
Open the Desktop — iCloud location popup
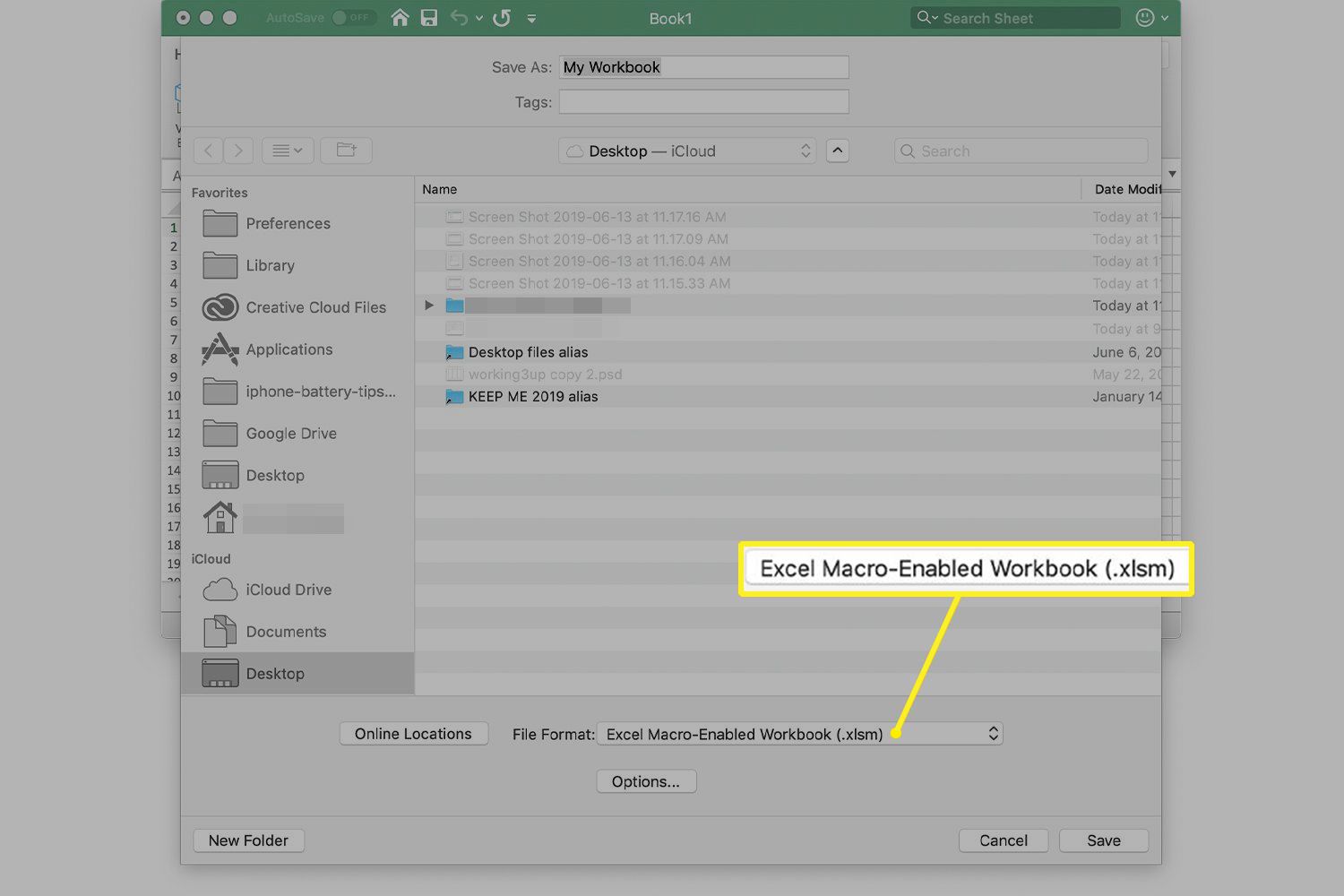pyautogui.click(x=688, y=151)
